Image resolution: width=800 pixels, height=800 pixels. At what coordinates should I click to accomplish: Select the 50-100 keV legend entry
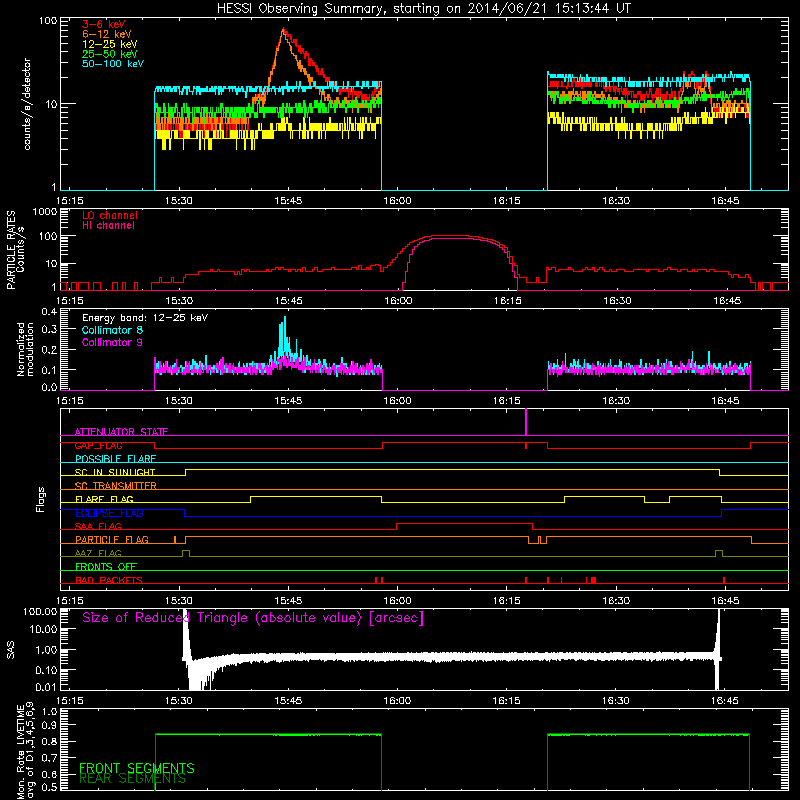coord(113,64)
